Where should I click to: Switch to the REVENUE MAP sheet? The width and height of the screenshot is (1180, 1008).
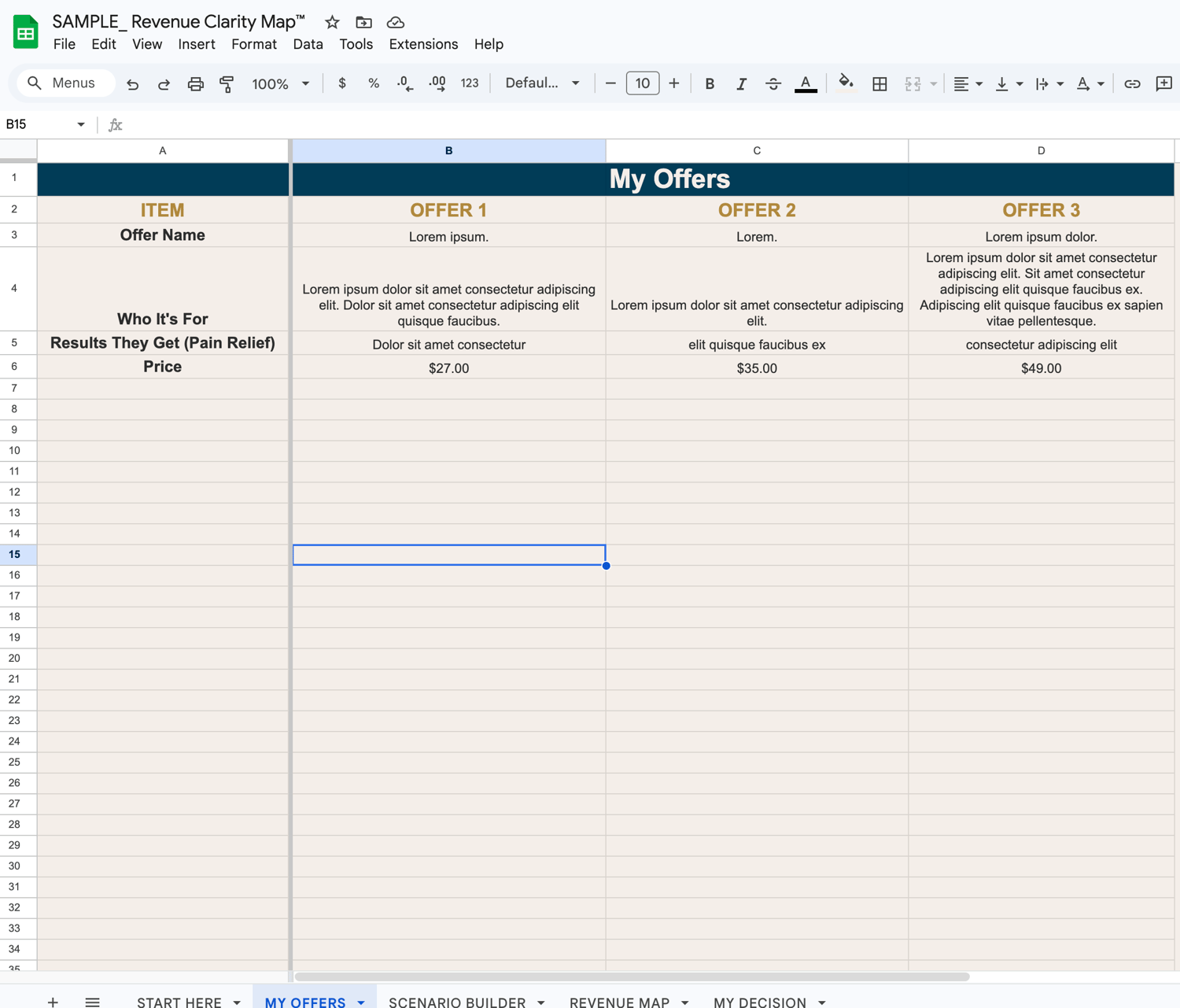pos(619,1002)
